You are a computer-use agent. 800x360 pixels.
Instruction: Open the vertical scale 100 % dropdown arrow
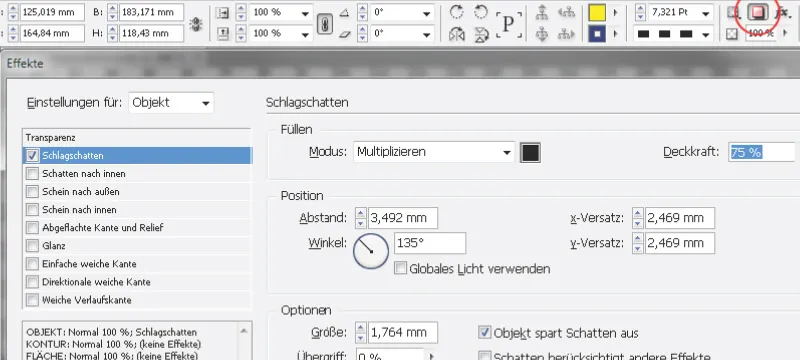point(306,35)
